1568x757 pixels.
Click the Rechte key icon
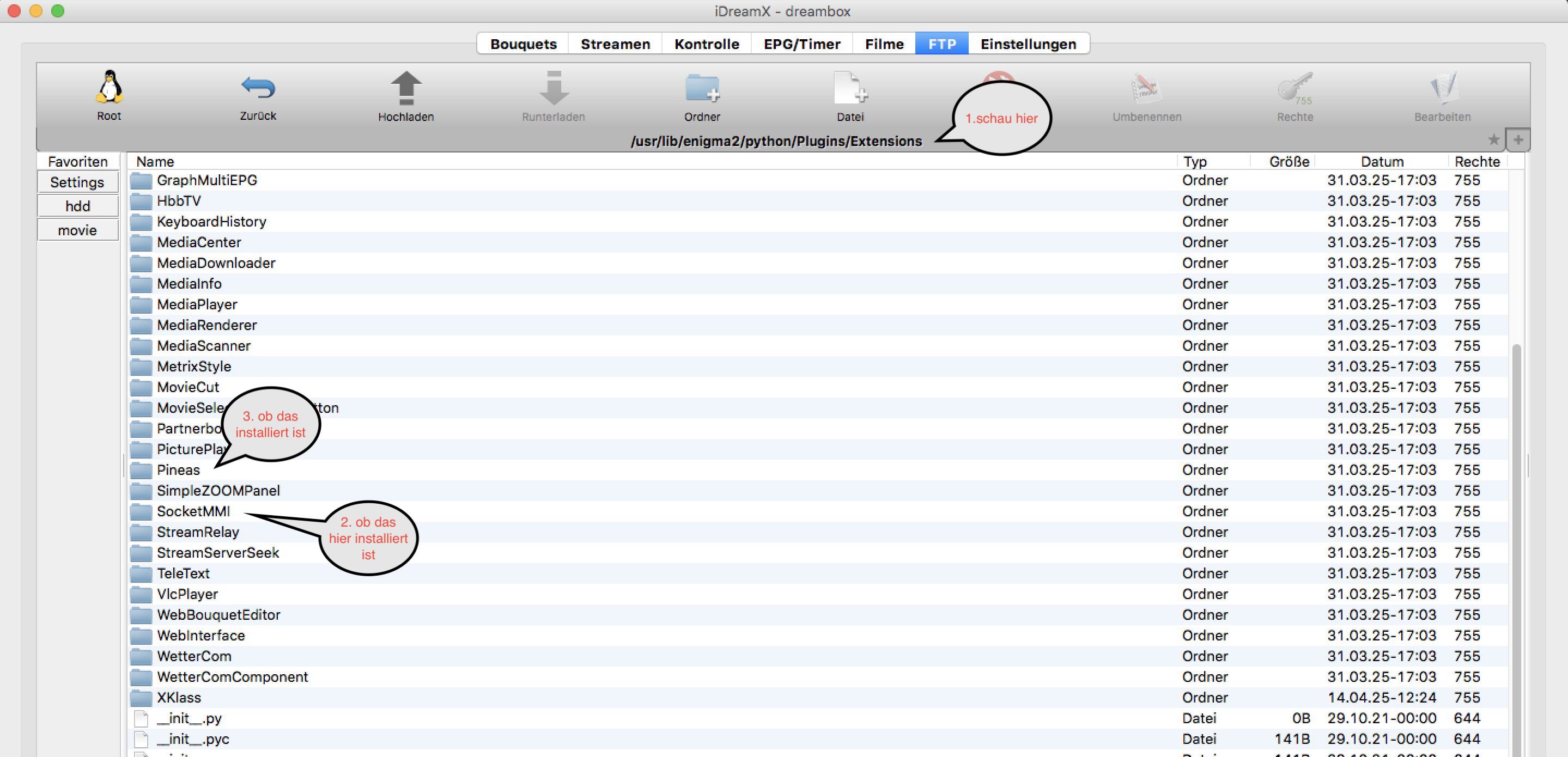[1294, 88]
